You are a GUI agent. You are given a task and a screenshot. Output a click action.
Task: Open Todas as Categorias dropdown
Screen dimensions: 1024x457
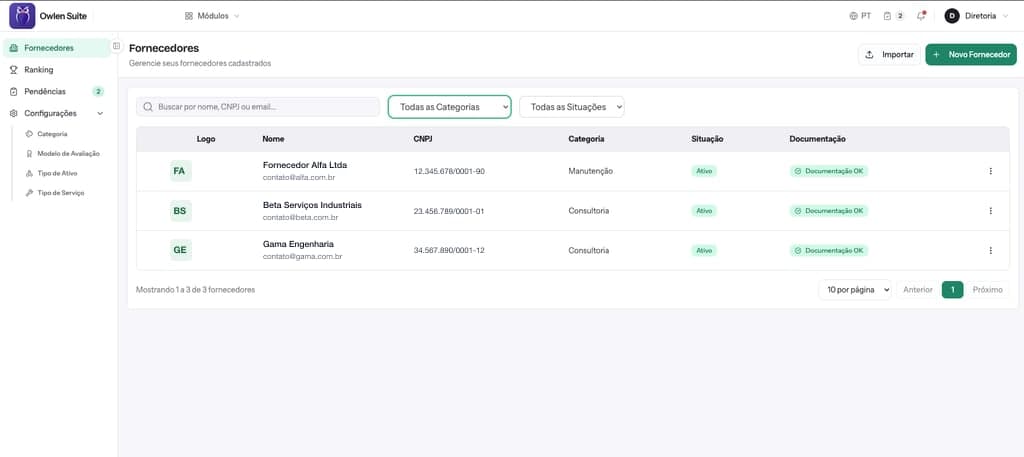(449, 107)
